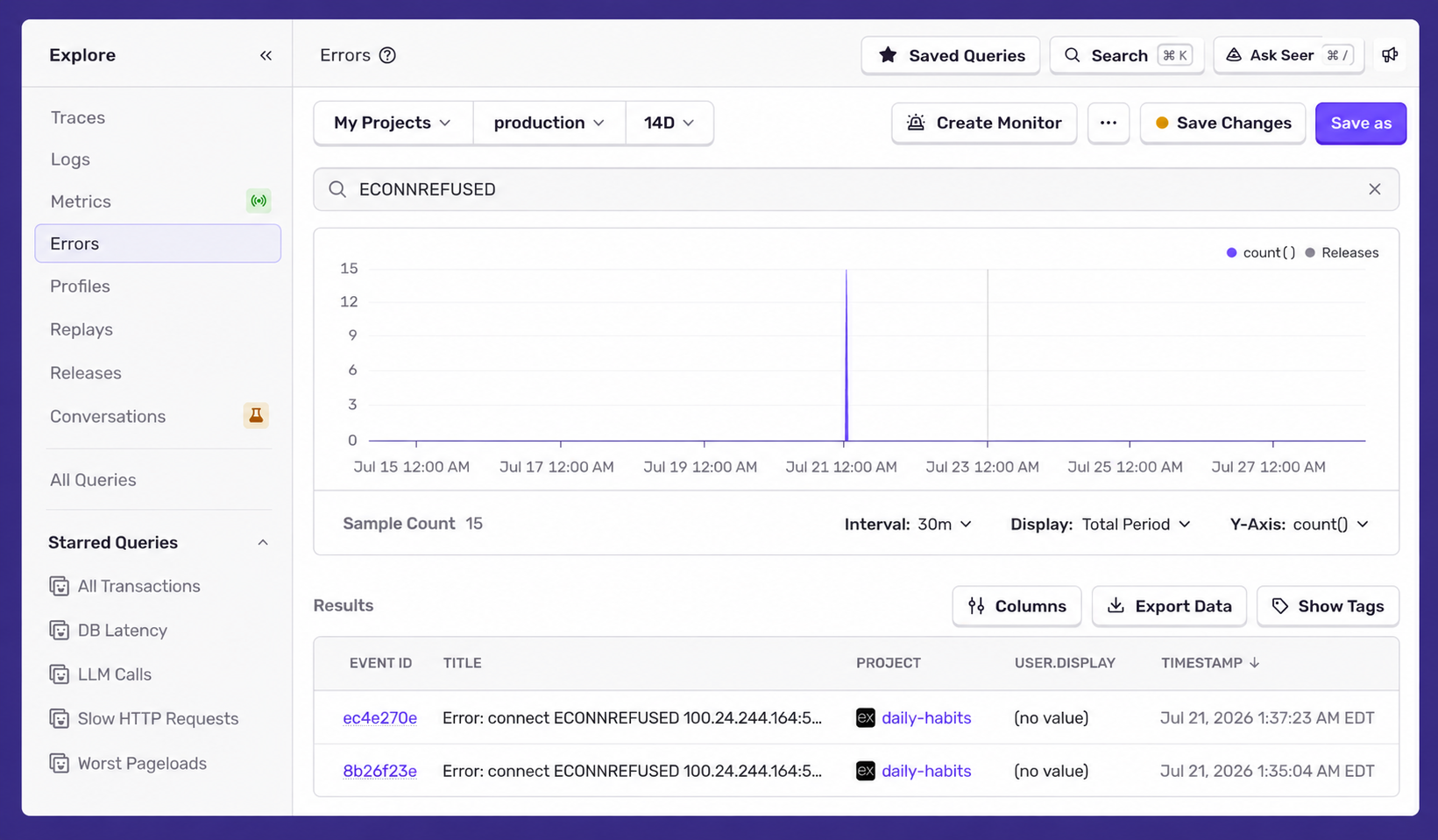This screenshot has height=840, width=1438.
Task: Click the Saved Queries button
Action: point(951,55)
